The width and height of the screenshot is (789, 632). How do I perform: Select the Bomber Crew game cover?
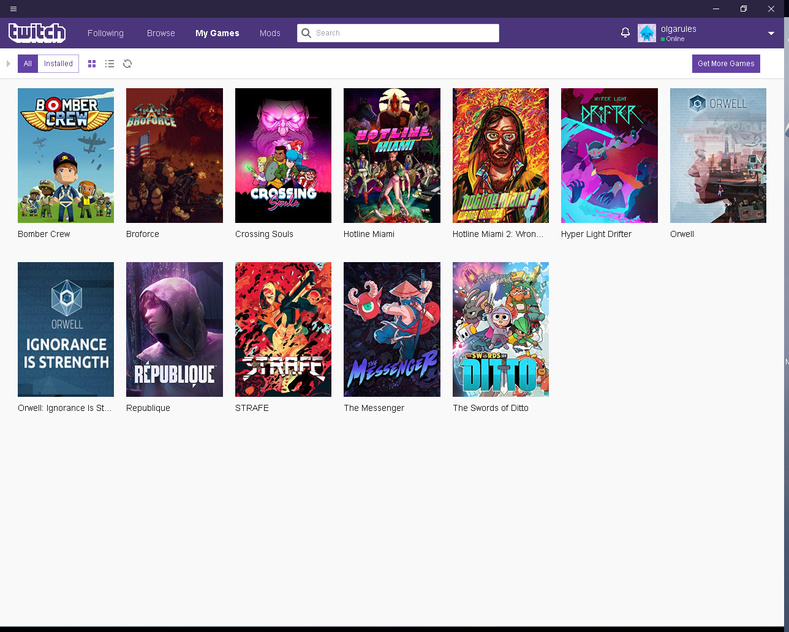[x=66, y=155]
